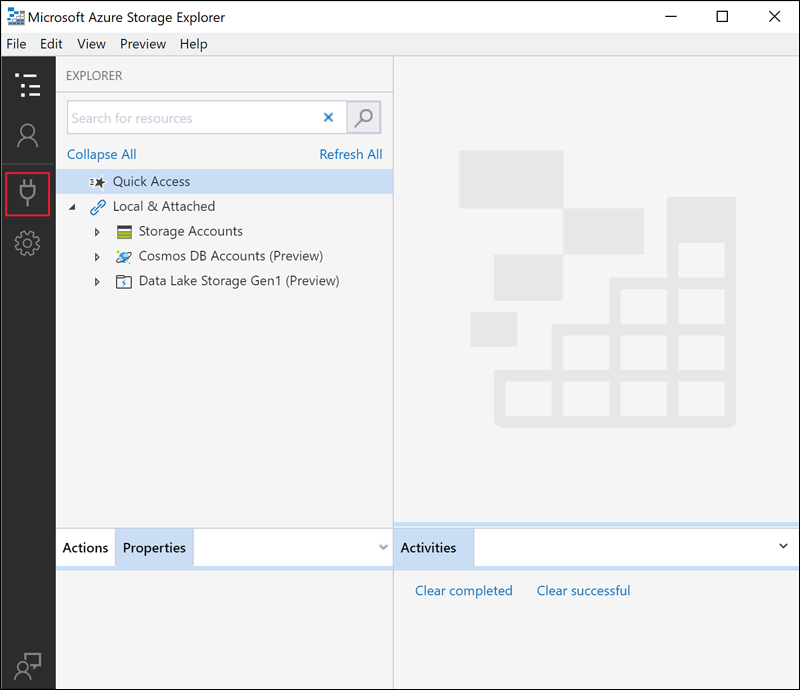Open Settings gear icon in sidebar
The width and height of the screenshot is (800, 690).
point(28,243)
